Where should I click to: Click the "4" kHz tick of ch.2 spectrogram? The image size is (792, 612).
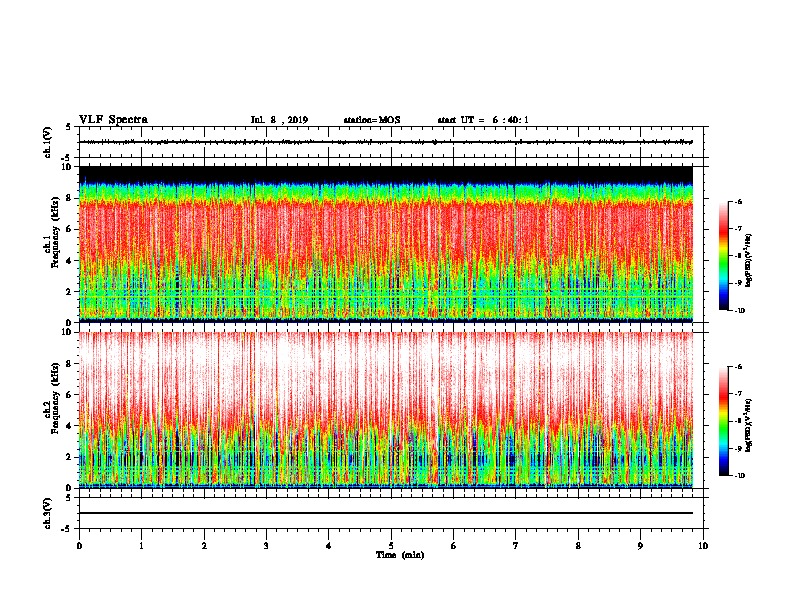(x=69, y=426)
